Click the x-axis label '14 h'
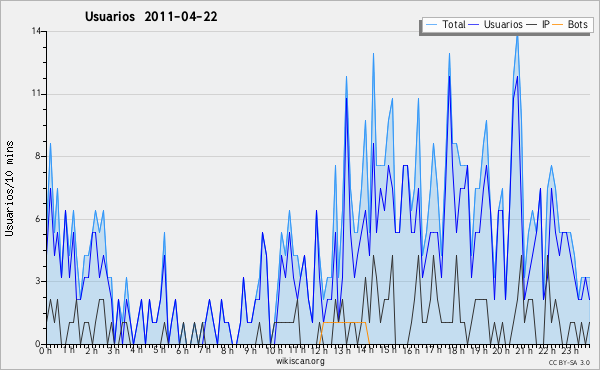This screenshot has height=370, width=600. click(x=365, y=350)
